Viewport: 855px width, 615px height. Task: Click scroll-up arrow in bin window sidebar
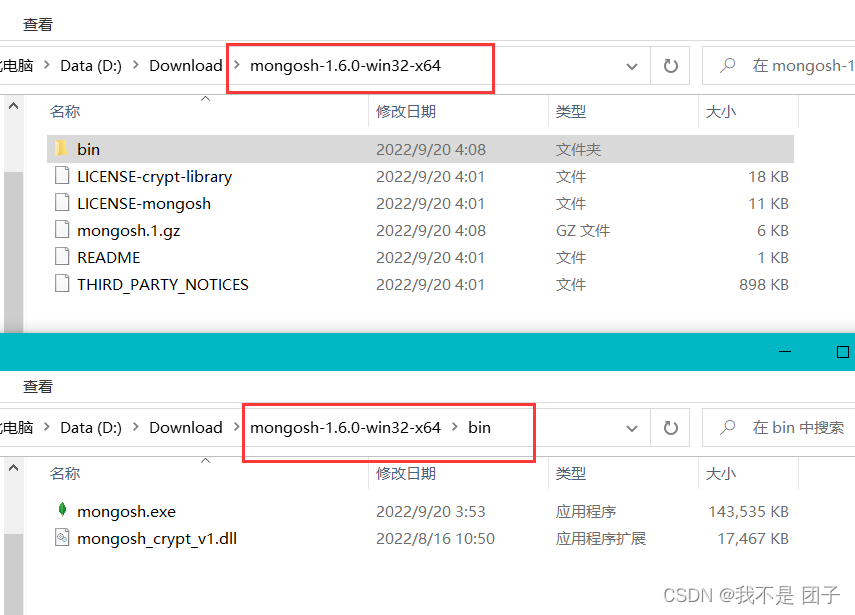tap(14, 468)
